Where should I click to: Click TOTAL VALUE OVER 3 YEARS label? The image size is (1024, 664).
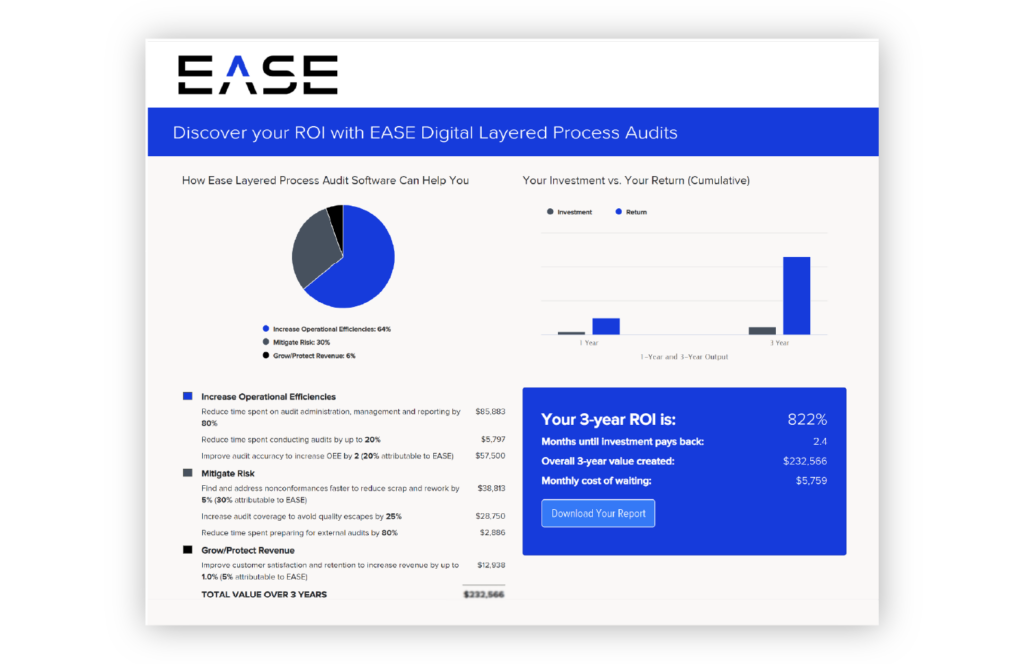[x=264, y=594]
